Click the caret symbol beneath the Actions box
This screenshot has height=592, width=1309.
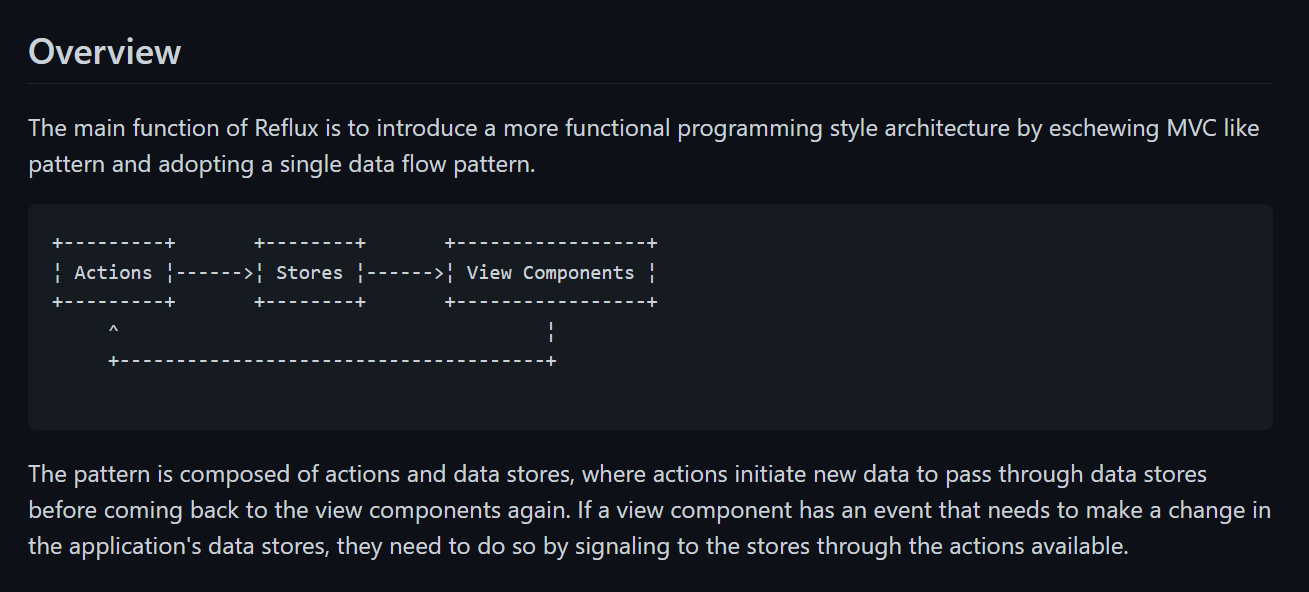tap(114, 329)
